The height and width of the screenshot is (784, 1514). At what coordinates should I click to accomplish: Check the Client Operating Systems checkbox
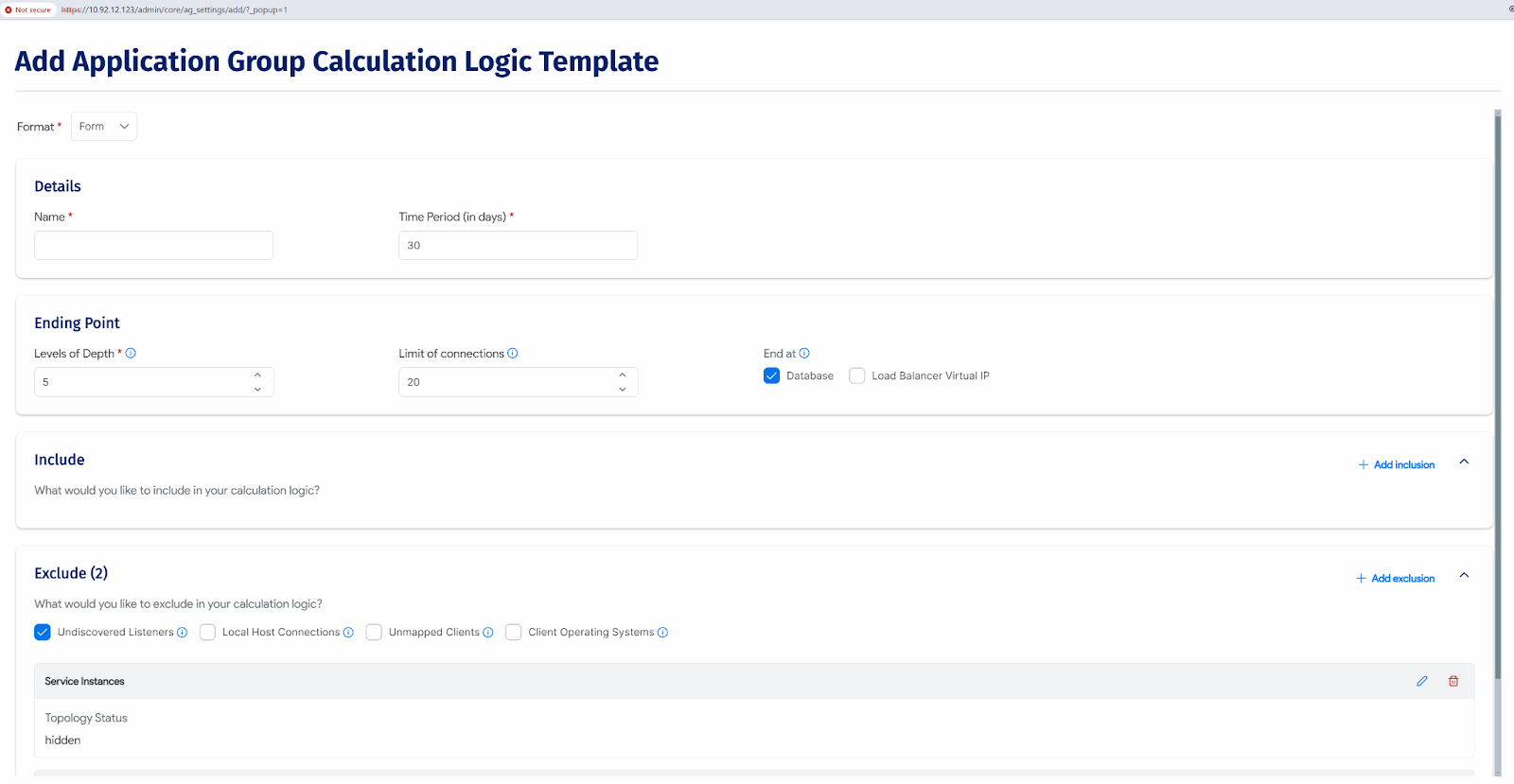[x=514, y=633]
